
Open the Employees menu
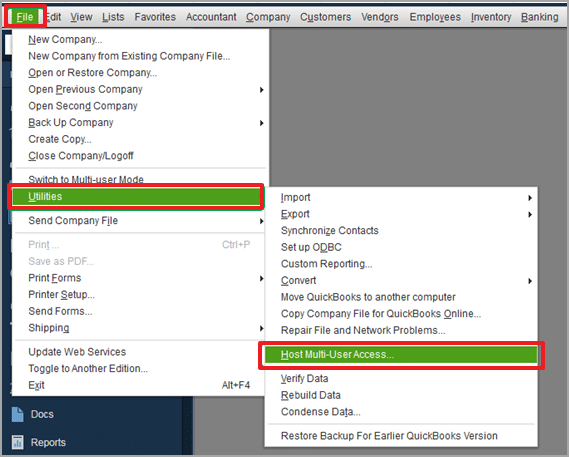pos(435,17)
